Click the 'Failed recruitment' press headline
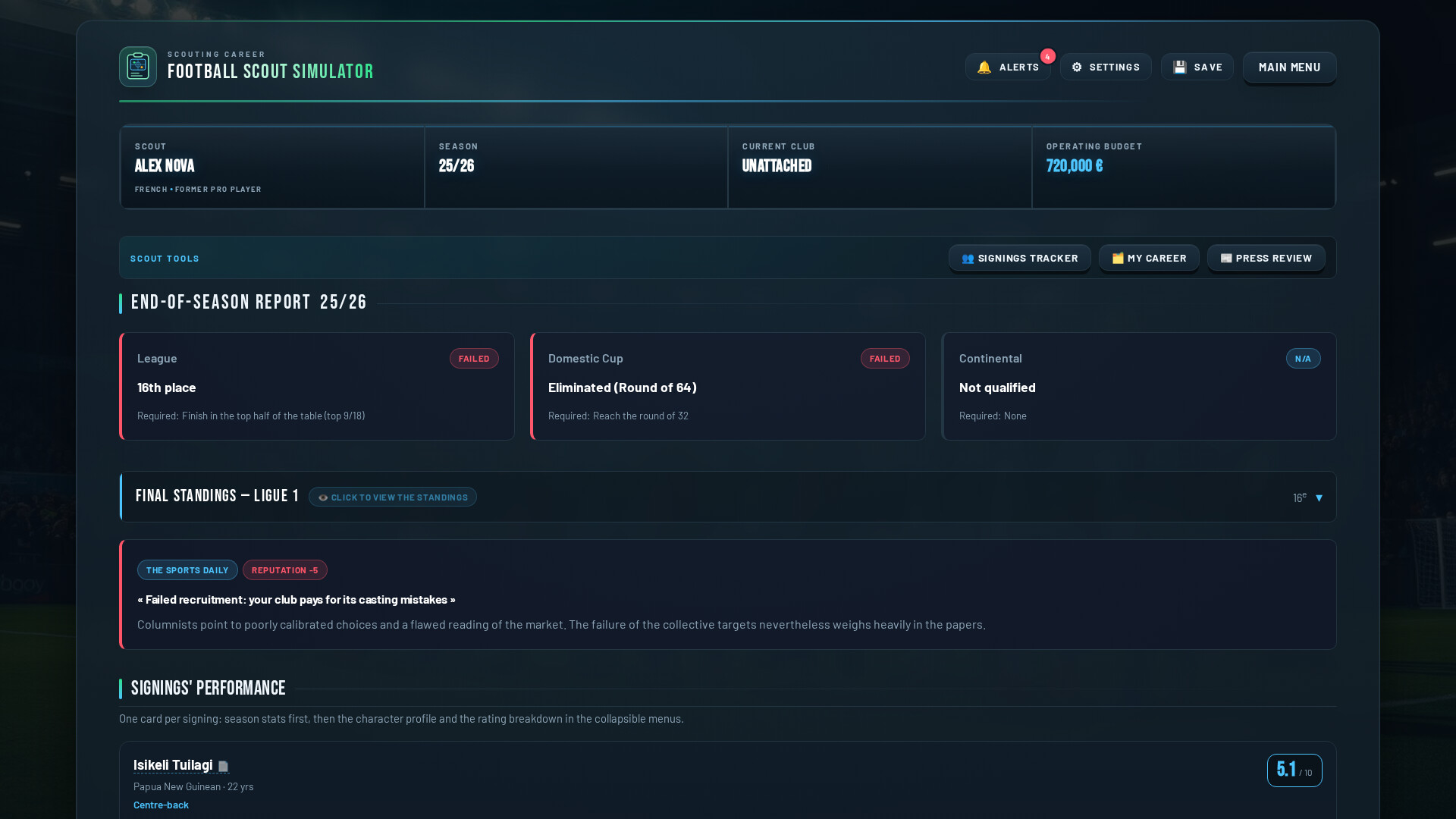Viewport: 1456px width, 819px height. point(297,600)
